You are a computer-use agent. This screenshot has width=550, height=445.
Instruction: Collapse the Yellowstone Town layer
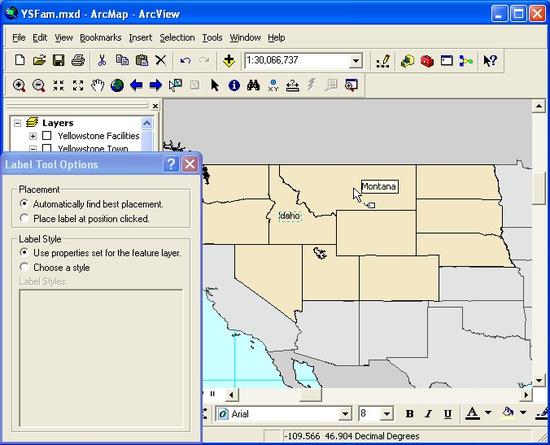(33, 149)
